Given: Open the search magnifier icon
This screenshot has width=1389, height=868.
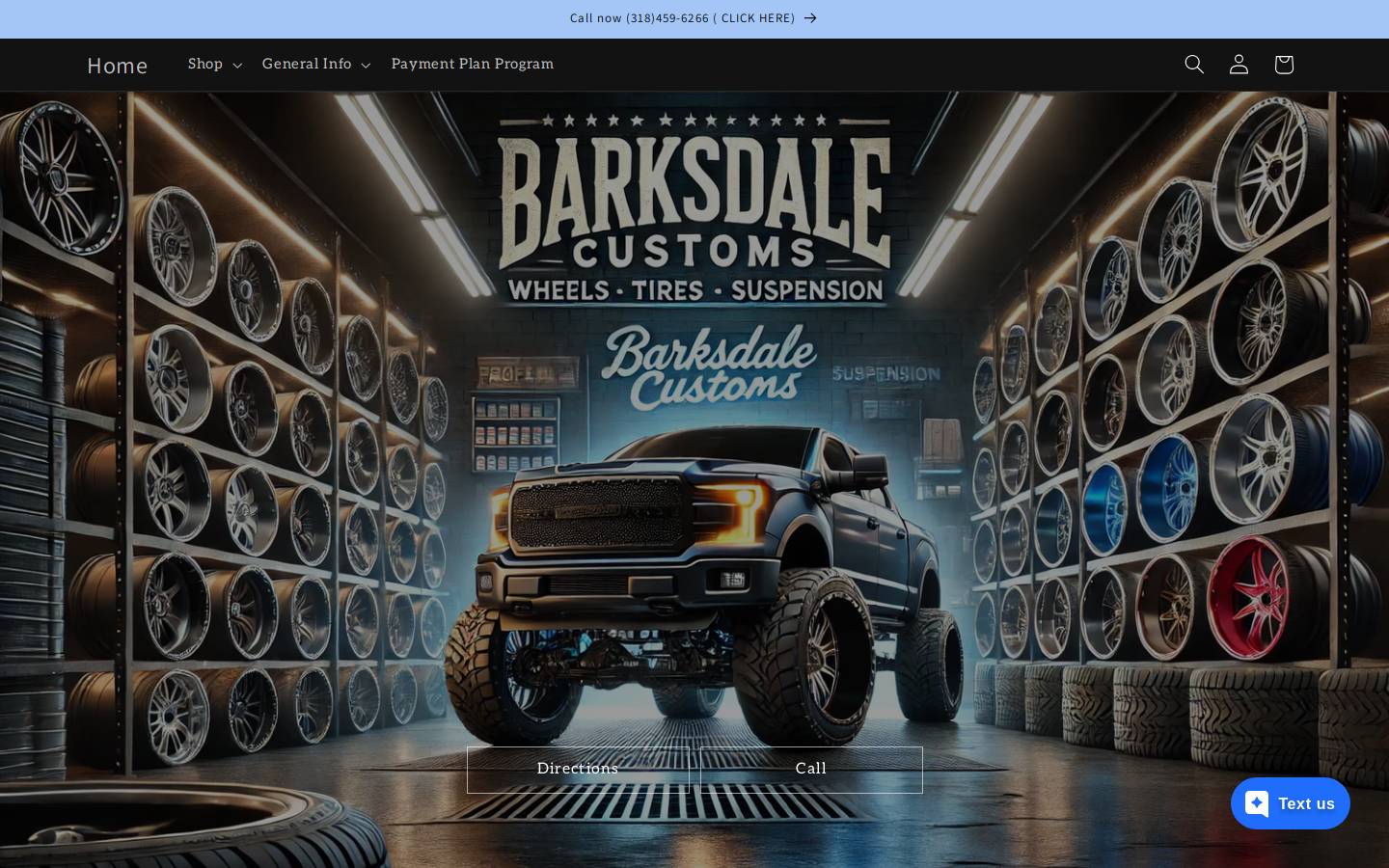Looking at the screenshot, I should (x=1194, y=65).
